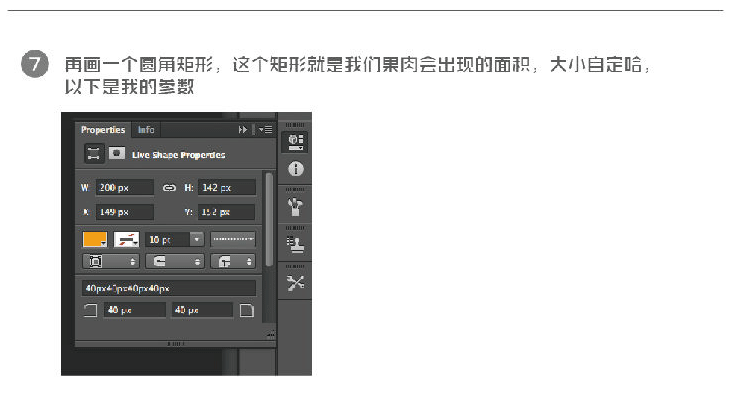This screenshot has width=731, height=396.
Task: Open the stroke line cap type dropdown
Action: [x=175, y=261]
